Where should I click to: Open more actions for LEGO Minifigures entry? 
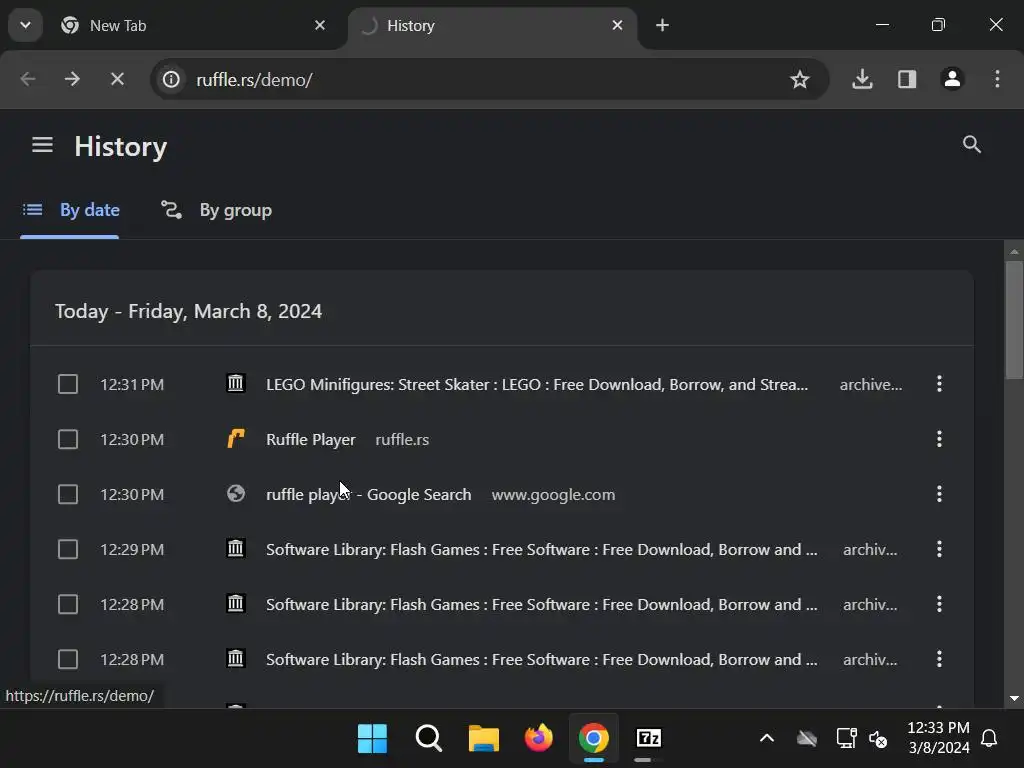(939, 384)
